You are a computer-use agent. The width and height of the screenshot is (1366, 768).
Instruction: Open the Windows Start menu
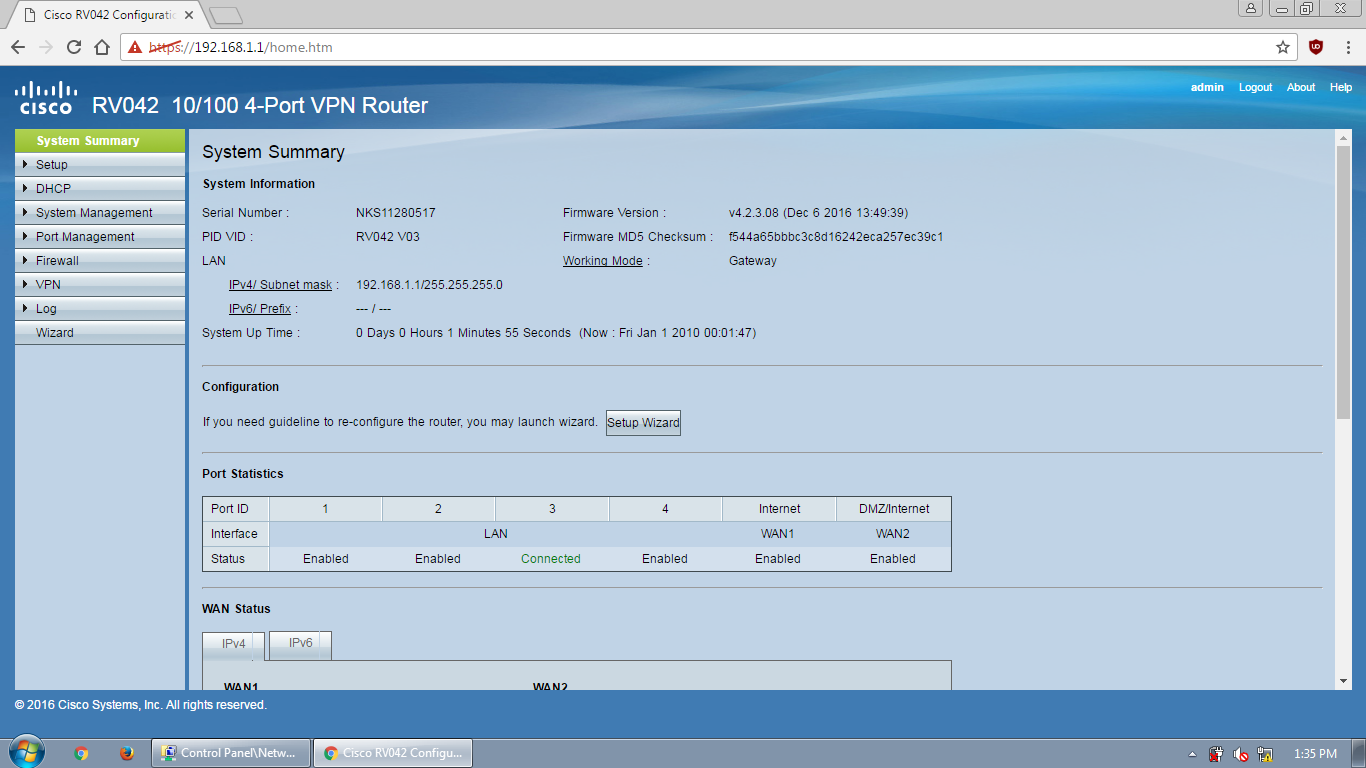[26, 753]
